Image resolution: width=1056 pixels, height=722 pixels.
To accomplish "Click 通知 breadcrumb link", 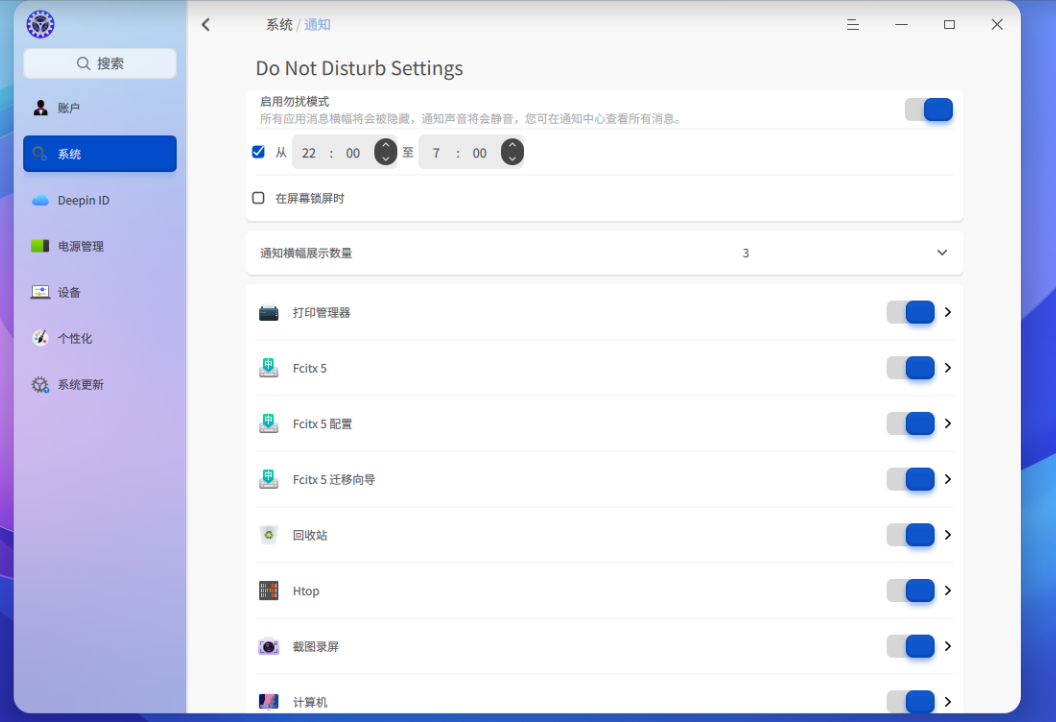I will click(x=317, y=25).
